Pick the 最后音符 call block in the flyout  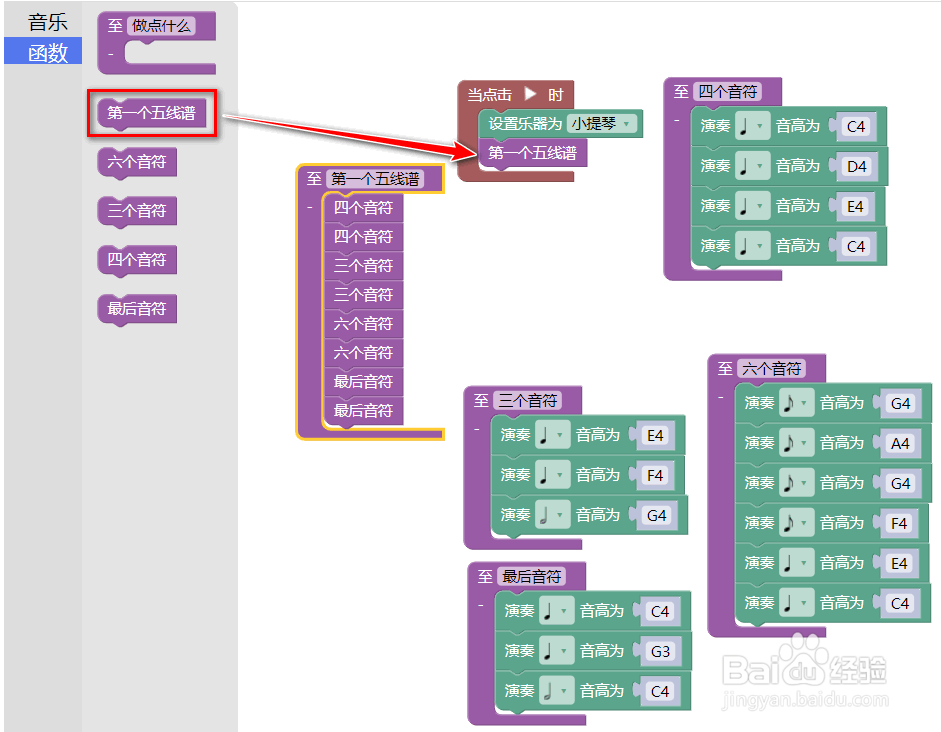coord(137,309)
